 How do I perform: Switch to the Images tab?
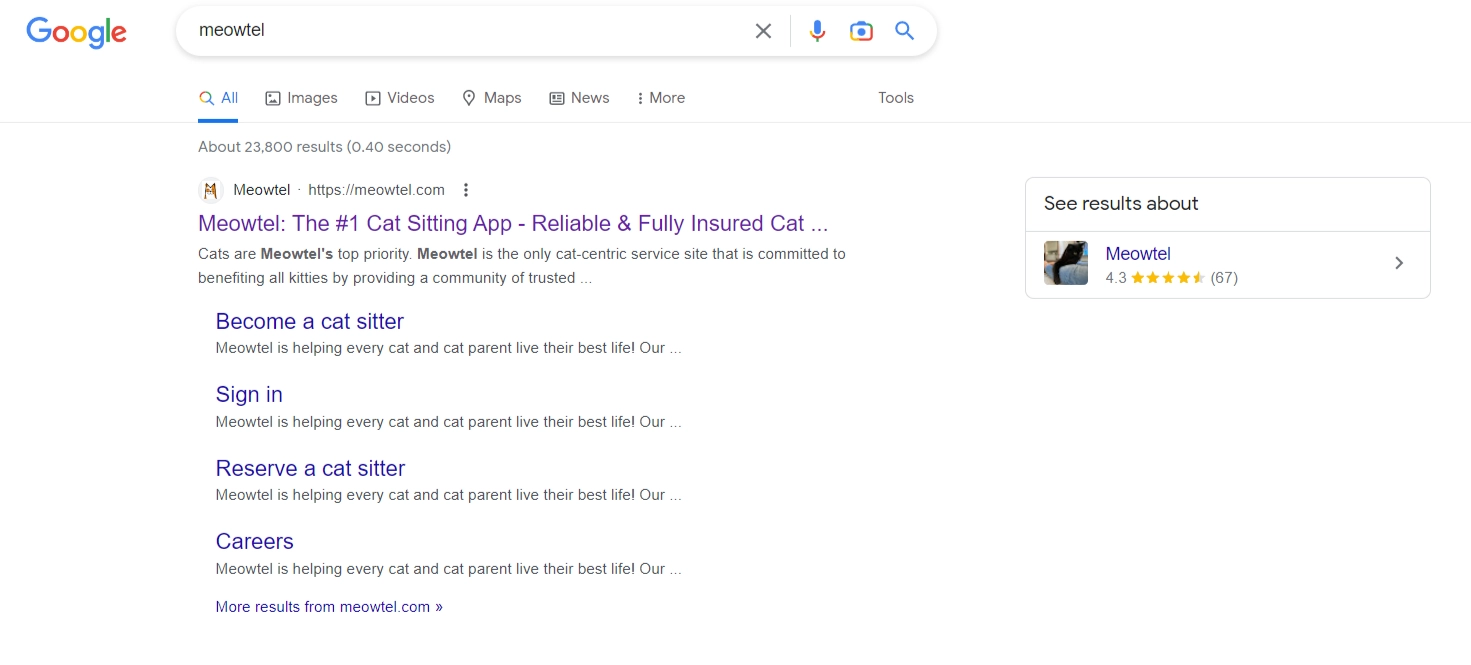[x=301, y=98]
